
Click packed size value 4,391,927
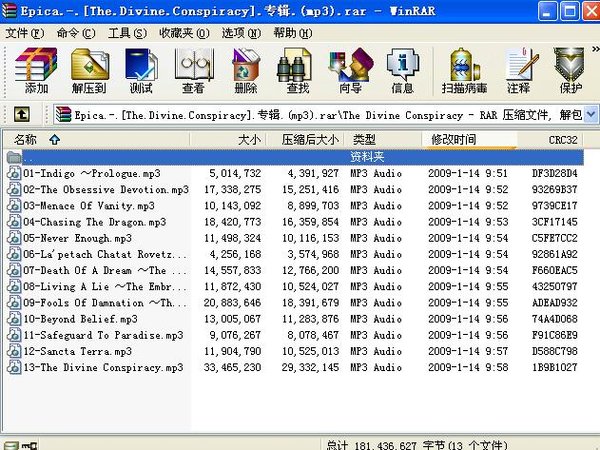313,173
